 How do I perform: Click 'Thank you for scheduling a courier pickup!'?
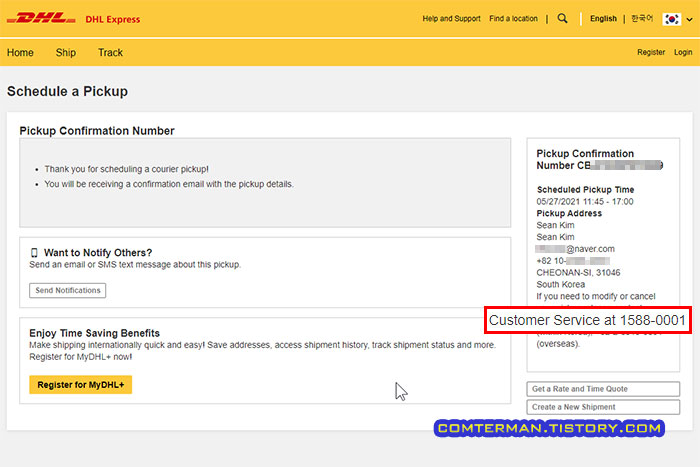126,169
